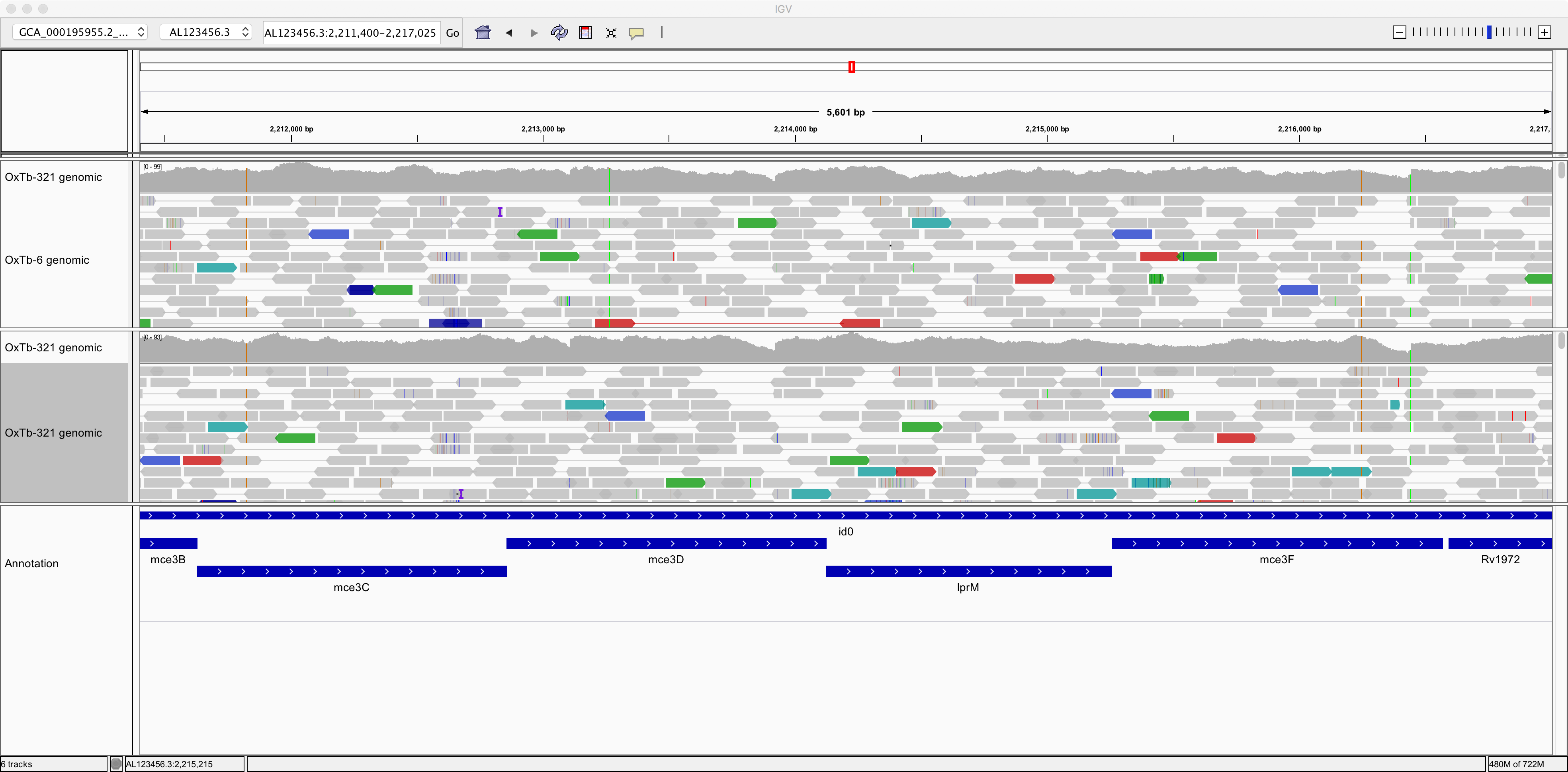The width and height of the screenshot is (1568, 772).
Task: Go back to the previous locus
Action: (509, 33)
